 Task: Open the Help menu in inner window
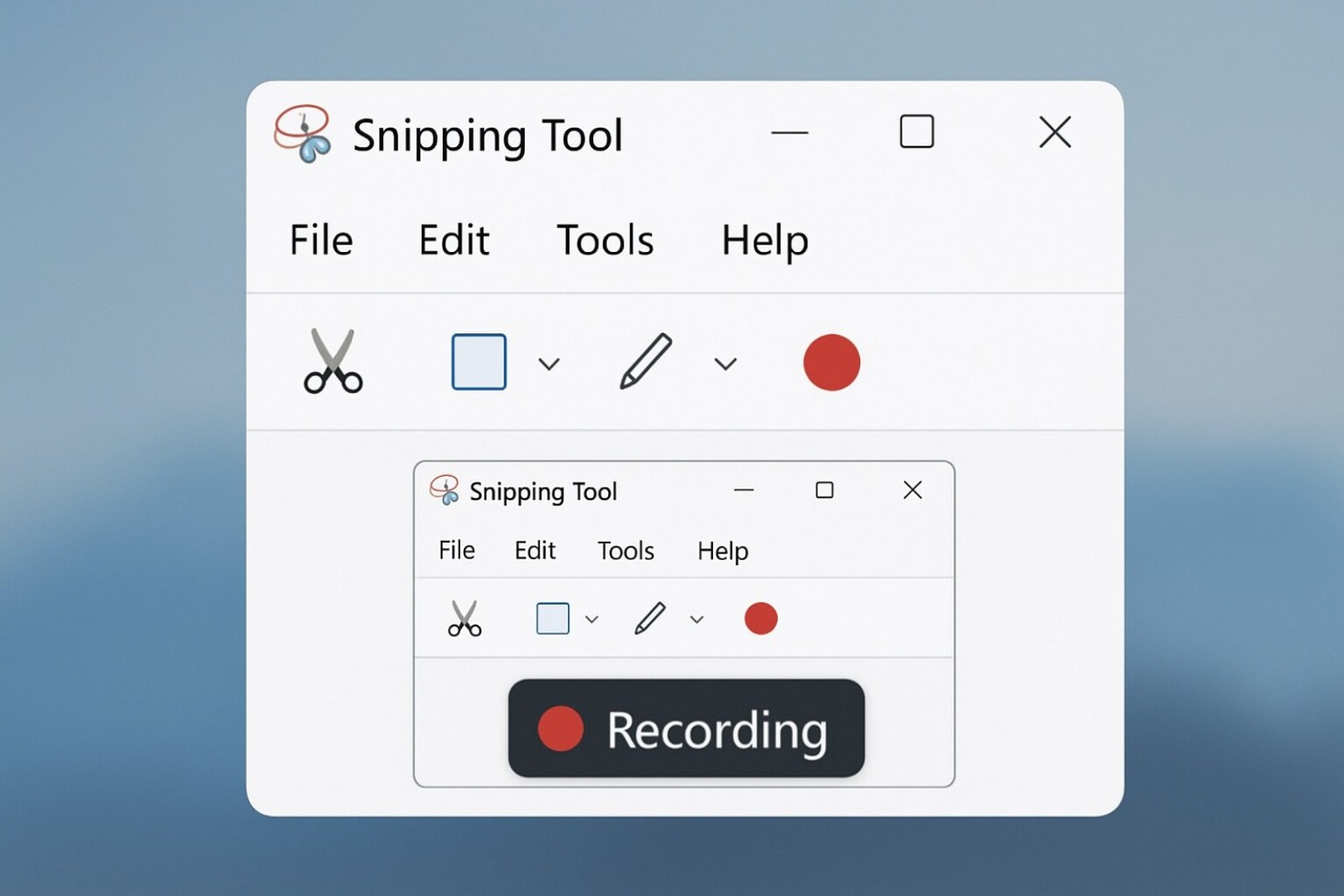(x=722, y=552)
